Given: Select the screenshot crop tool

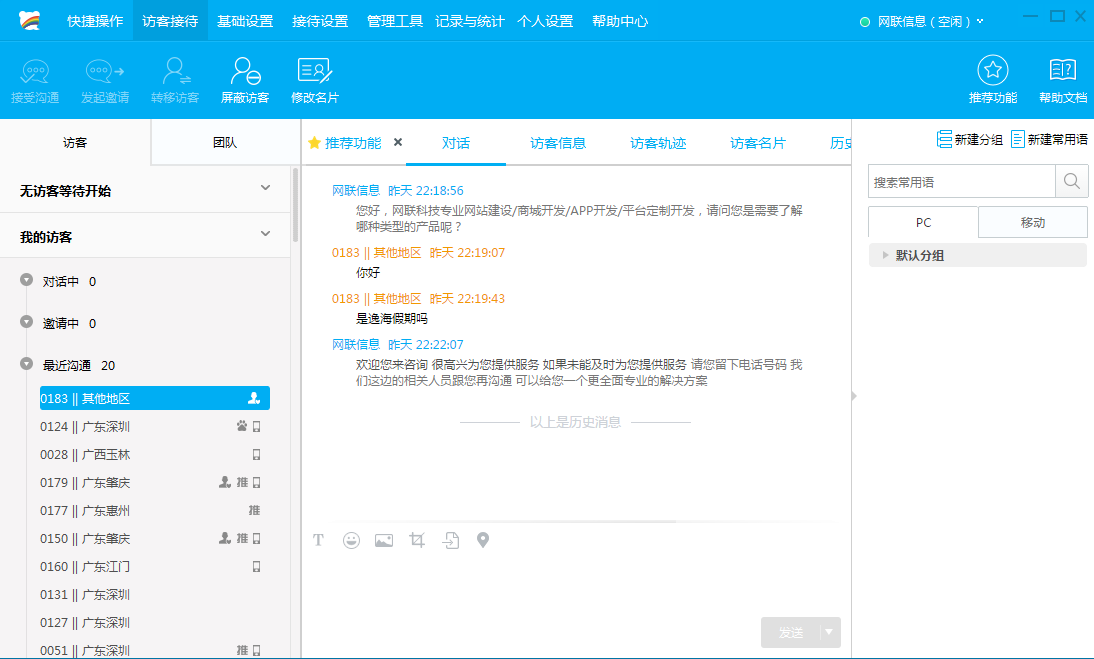Looking at the screenshot, I should point(417,540).
